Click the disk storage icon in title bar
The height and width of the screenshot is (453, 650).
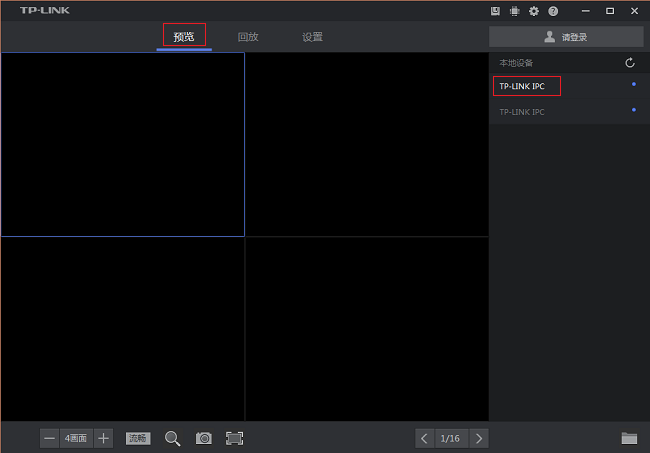[496, 11]
